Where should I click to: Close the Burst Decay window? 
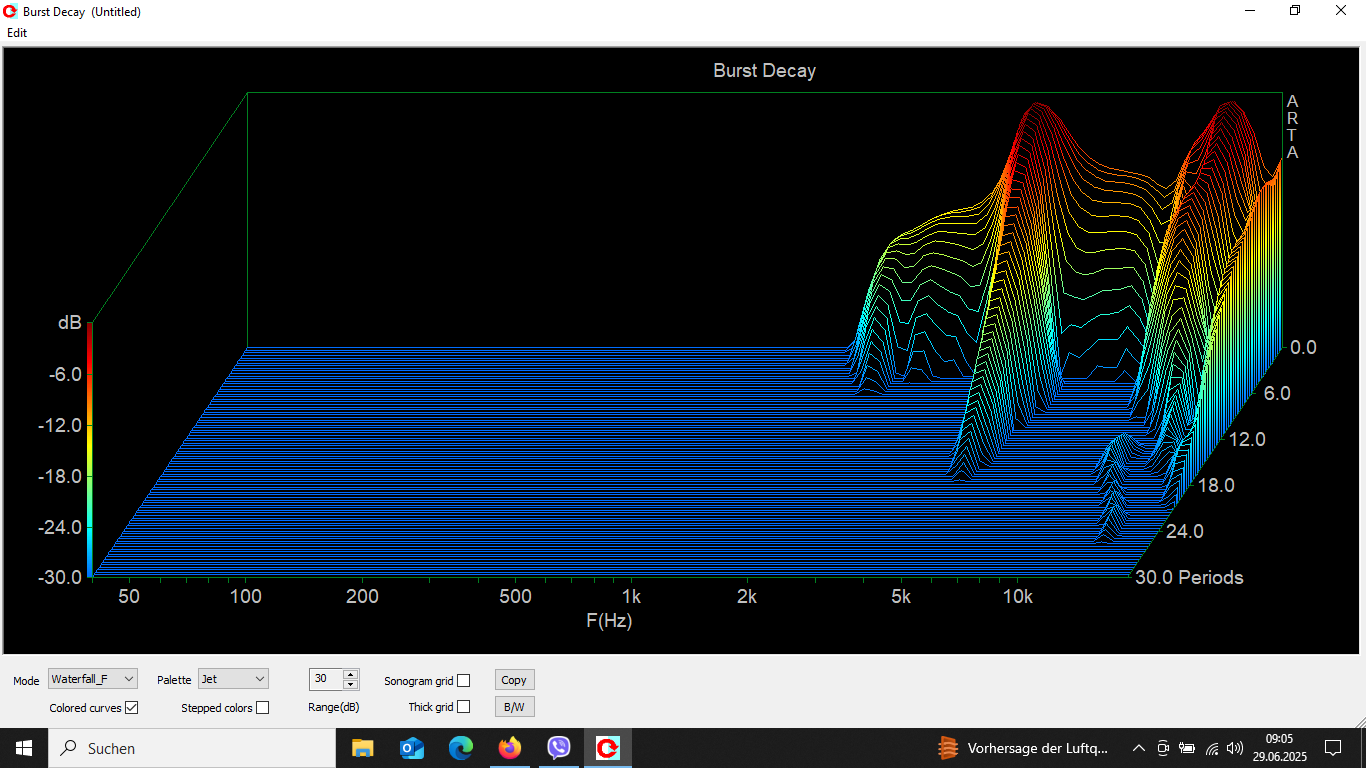1341,11
